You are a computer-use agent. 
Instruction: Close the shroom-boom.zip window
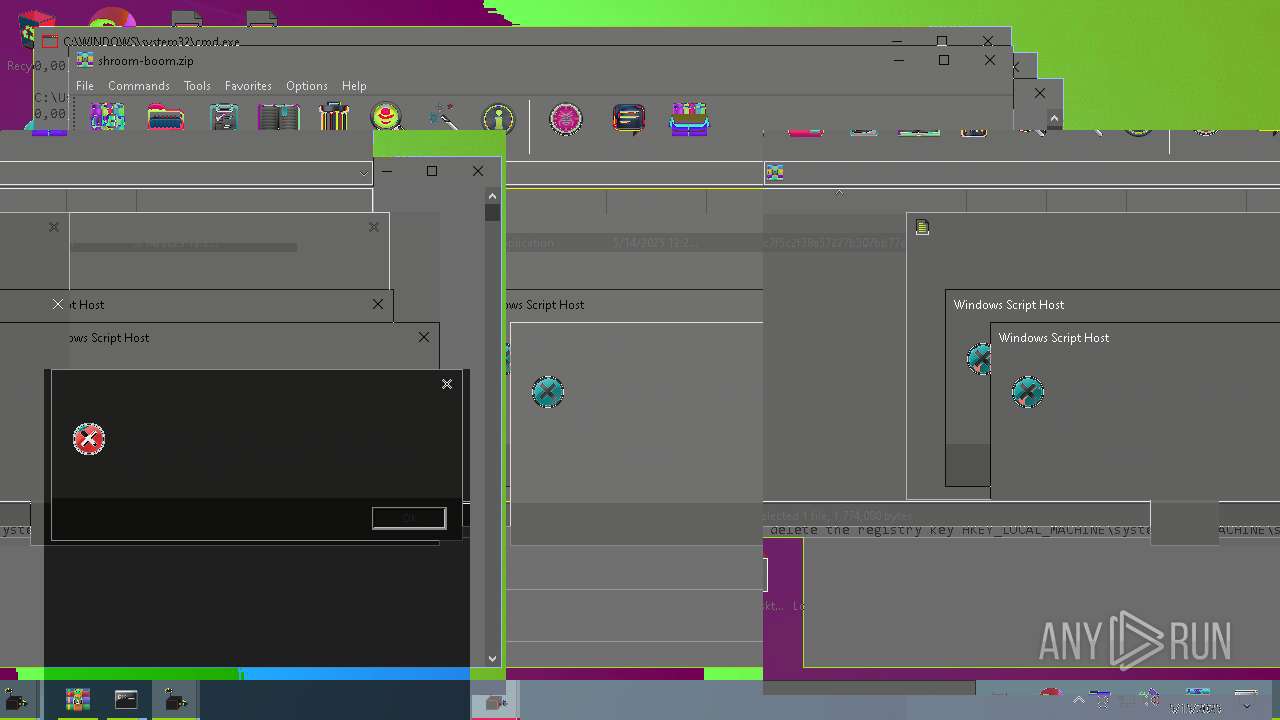tap(989, 60)
